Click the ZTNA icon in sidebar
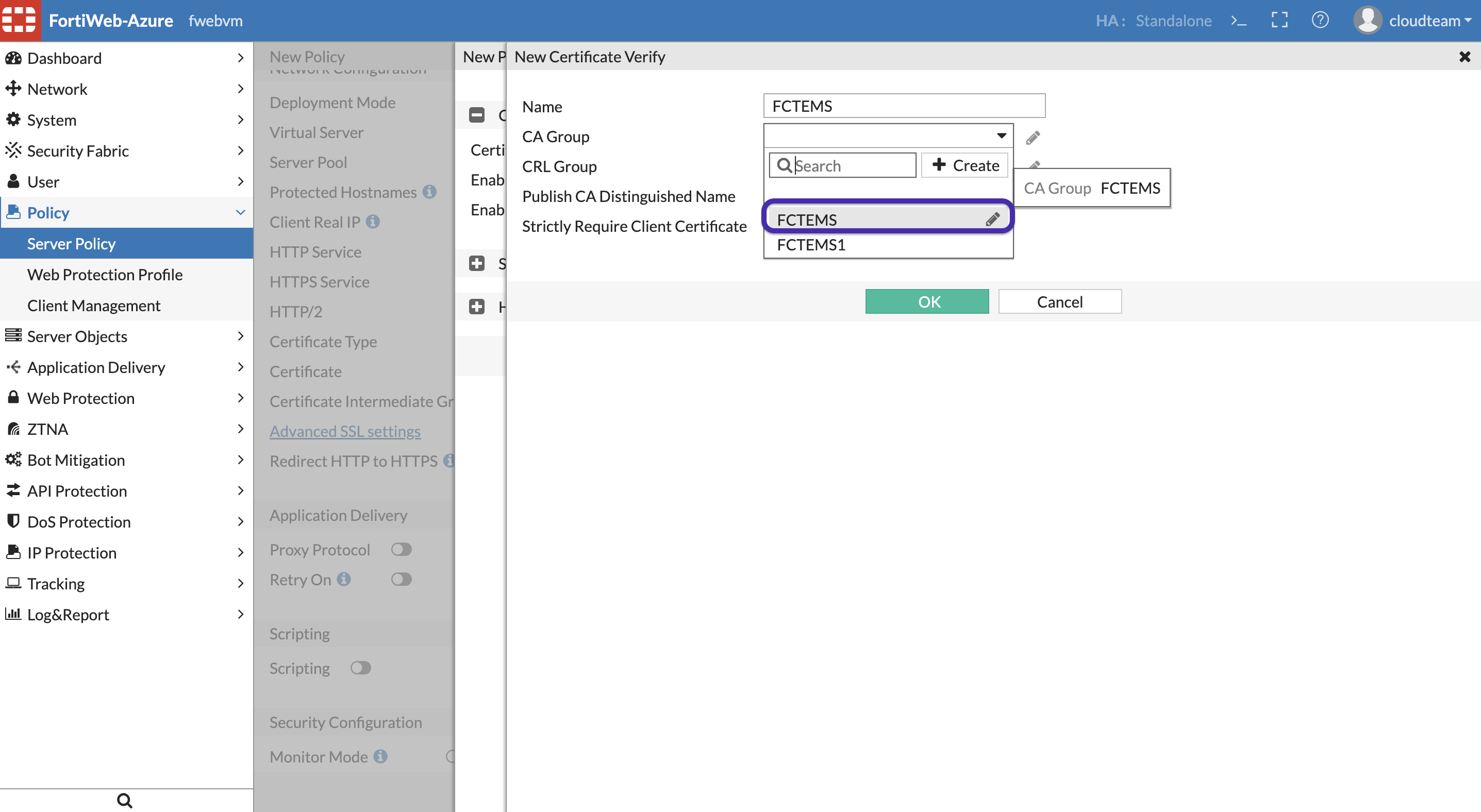1481x812 pixels. click(x=15, y=428)
